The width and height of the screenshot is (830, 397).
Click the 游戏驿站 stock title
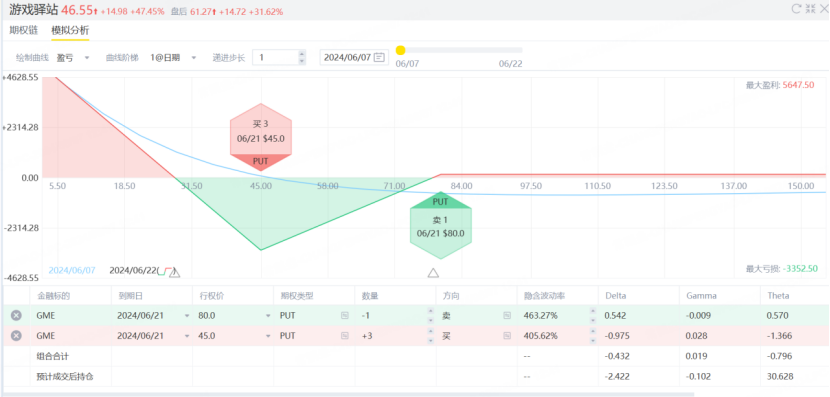coord(33,10)
